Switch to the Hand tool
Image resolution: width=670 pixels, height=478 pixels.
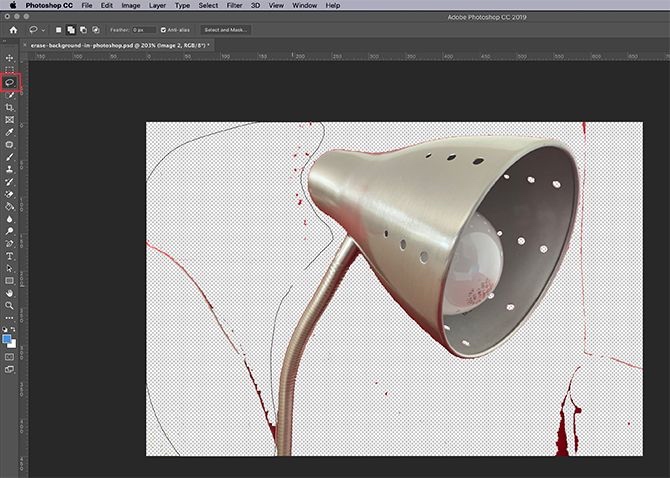click(10, 293)
